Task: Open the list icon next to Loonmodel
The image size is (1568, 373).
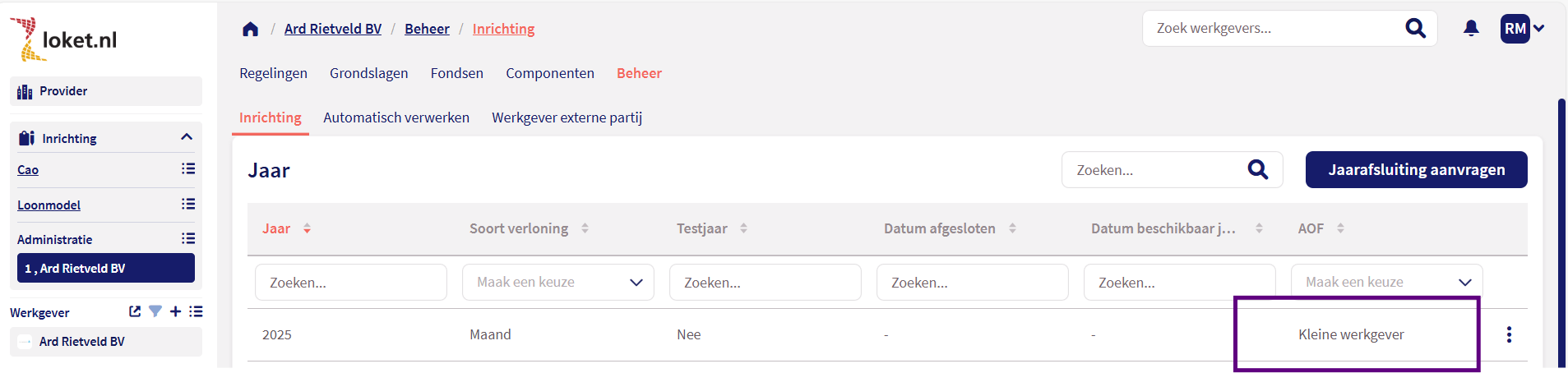Action: point(188,205)
